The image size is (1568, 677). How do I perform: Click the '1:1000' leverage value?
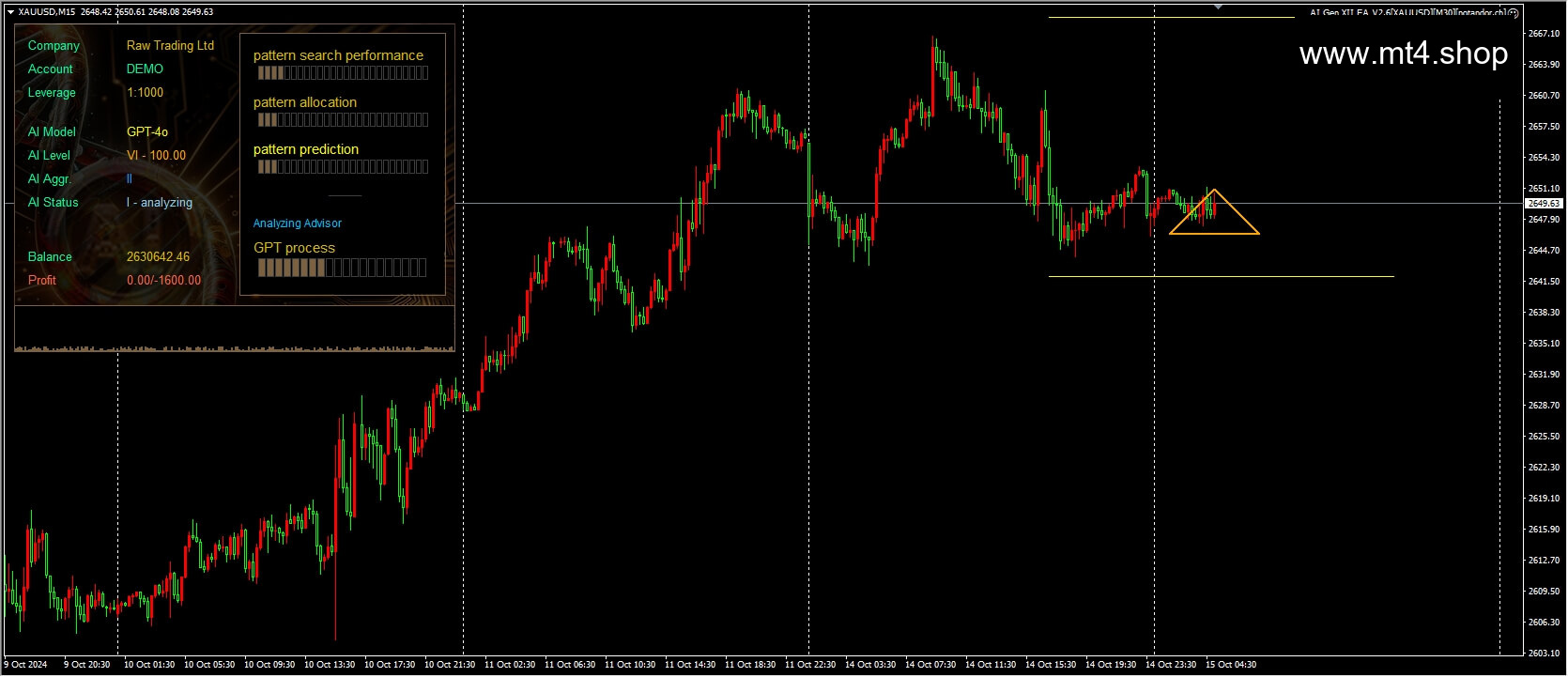(145, 92)
